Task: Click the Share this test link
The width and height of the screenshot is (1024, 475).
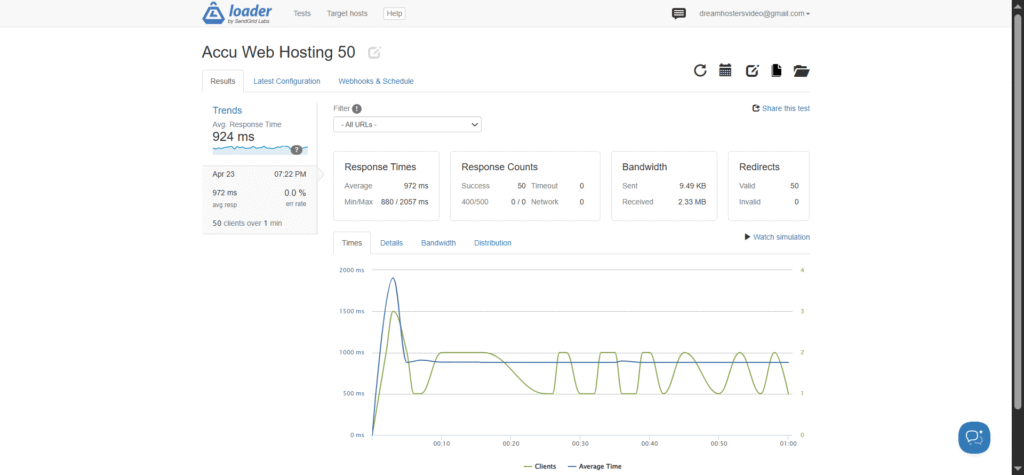Action: coord(781,108)
